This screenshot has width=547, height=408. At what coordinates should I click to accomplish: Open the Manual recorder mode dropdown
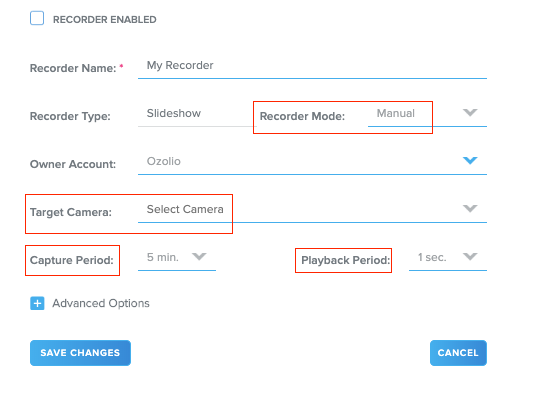click(427, 114)
